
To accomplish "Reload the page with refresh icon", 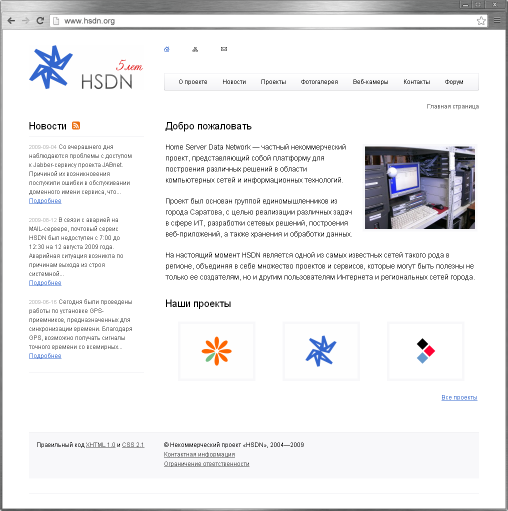I will (x=40, y=21).
